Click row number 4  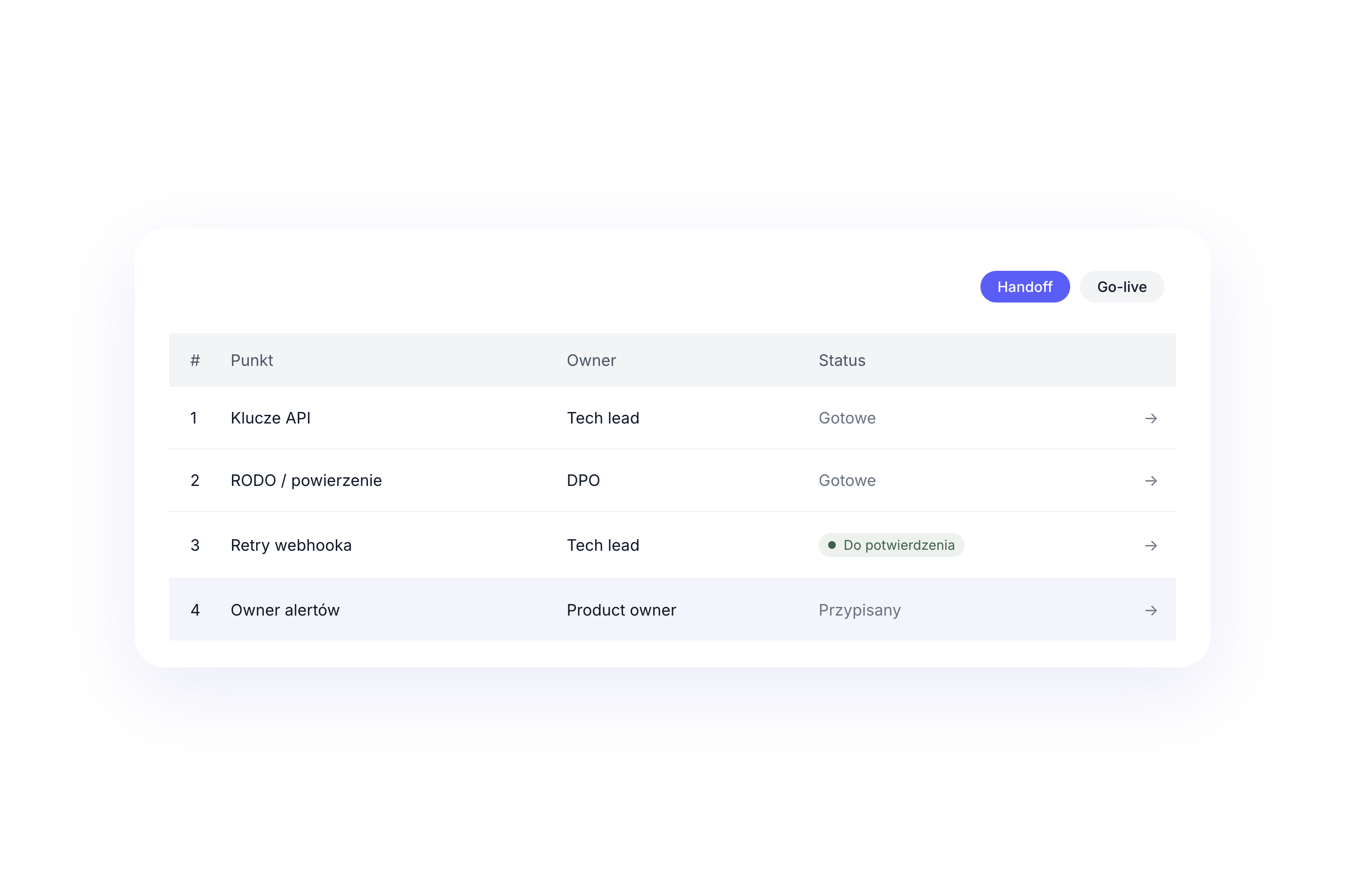(195, 610)
